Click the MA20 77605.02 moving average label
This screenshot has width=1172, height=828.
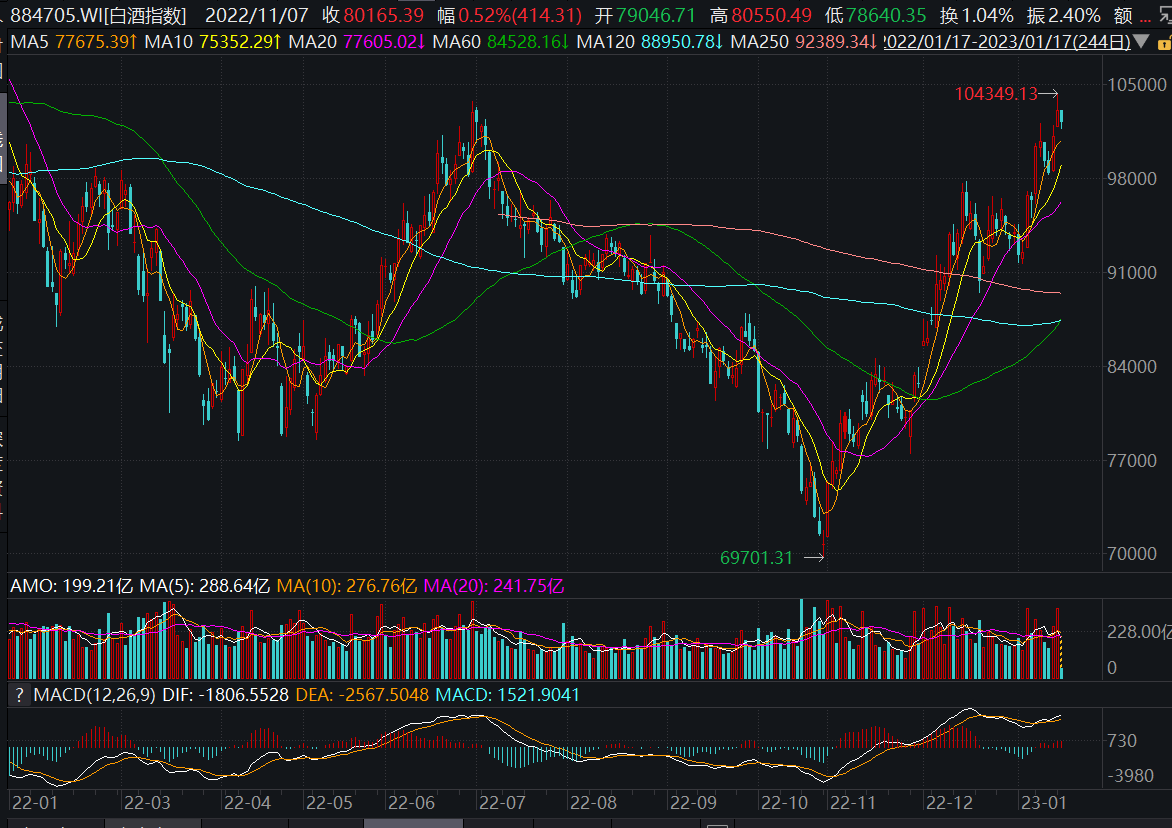point(357,42)
